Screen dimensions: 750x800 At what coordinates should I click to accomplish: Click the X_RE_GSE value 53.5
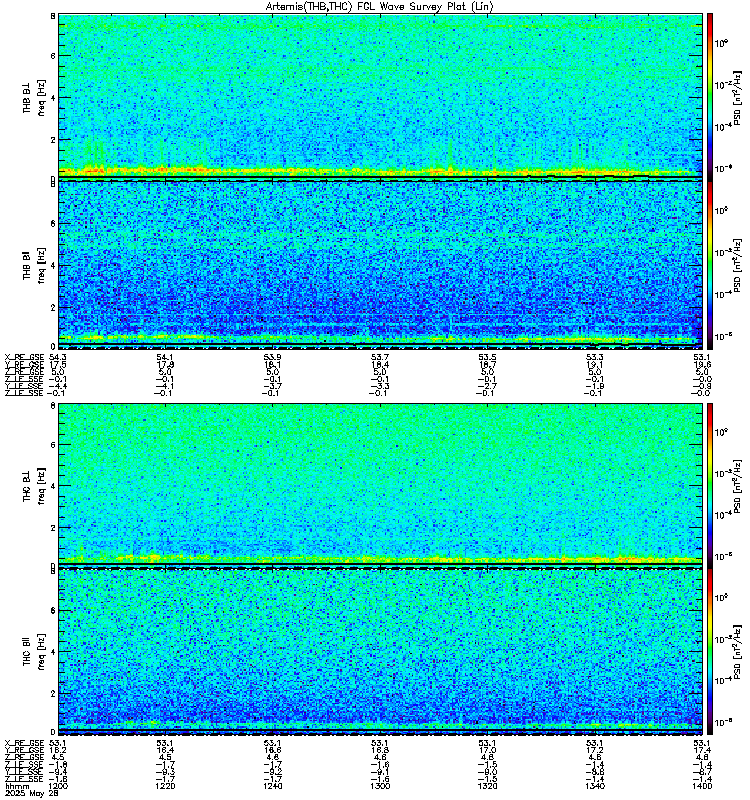coord(487,357)
